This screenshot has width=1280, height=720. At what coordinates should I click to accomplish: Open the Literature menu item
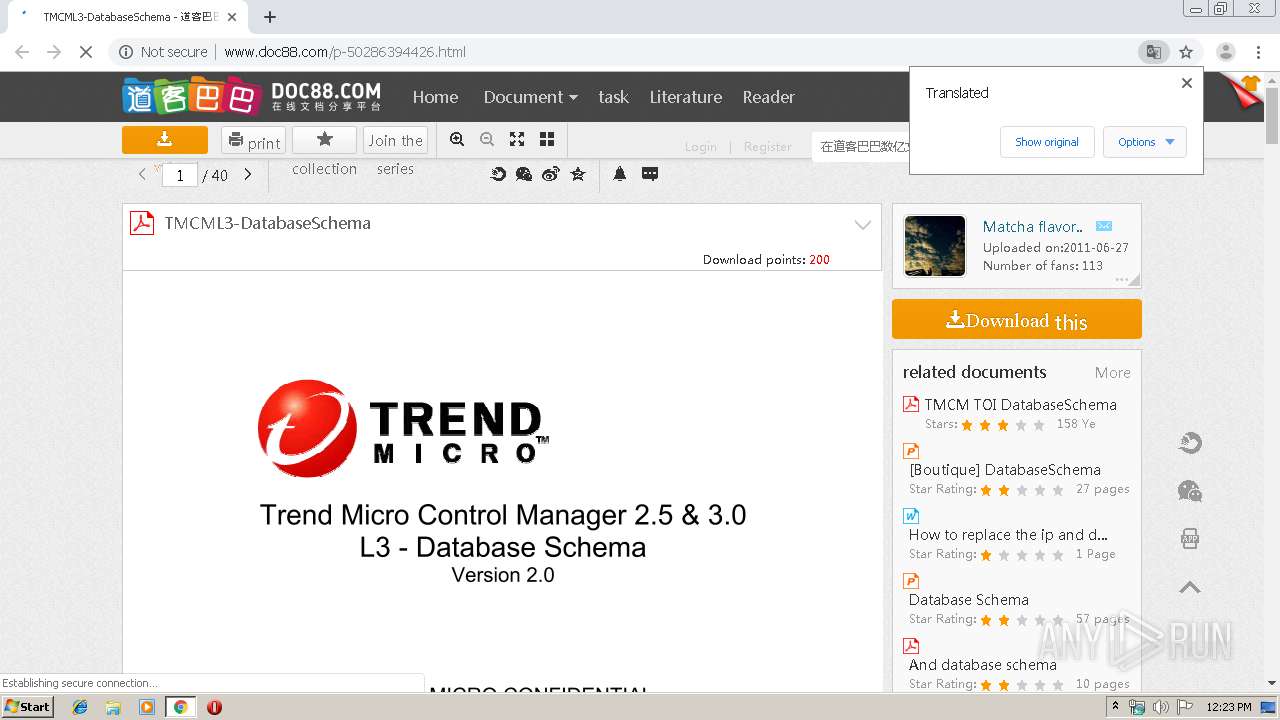tap(685, 97)
